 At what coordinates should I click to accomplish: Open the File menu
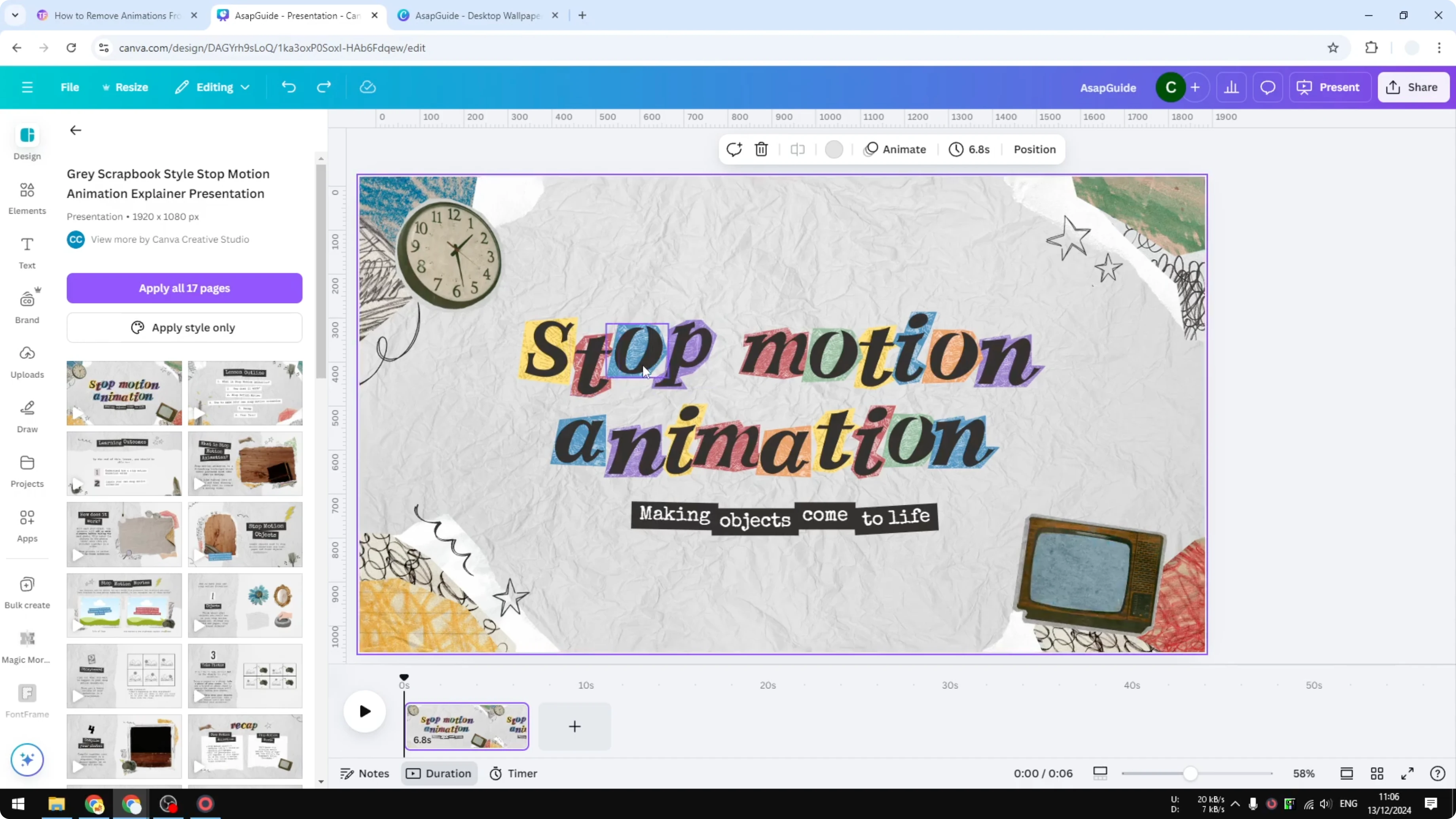tap(70, 87)
